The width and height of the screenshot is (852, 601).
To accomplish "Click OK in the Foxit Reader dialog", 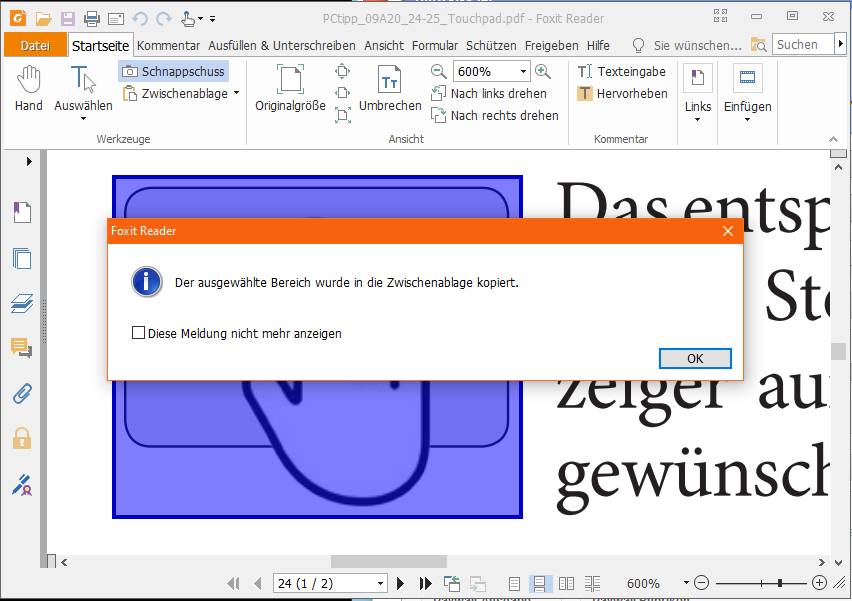I will point(695,359).
